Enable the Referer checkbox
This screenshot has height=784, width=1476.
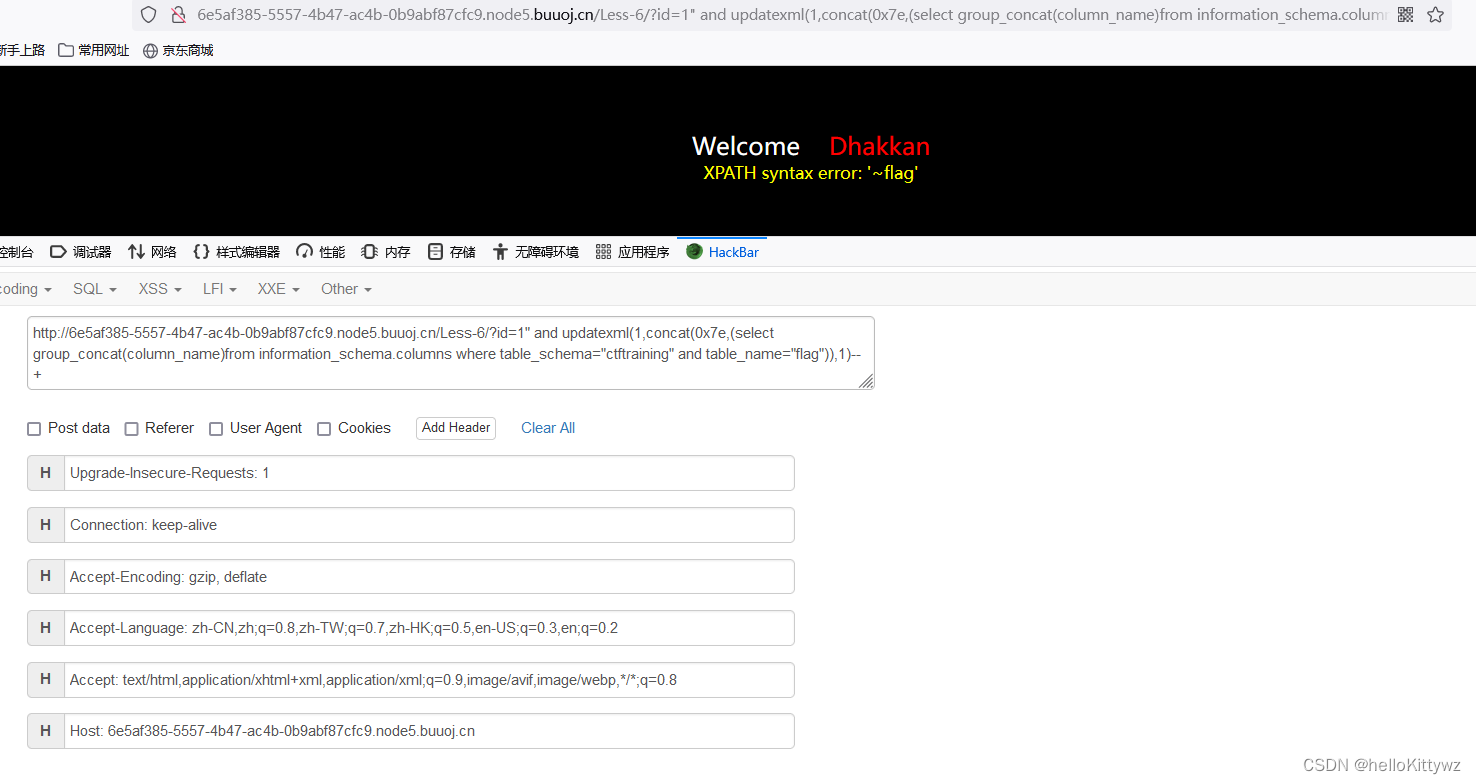(131, 429)
